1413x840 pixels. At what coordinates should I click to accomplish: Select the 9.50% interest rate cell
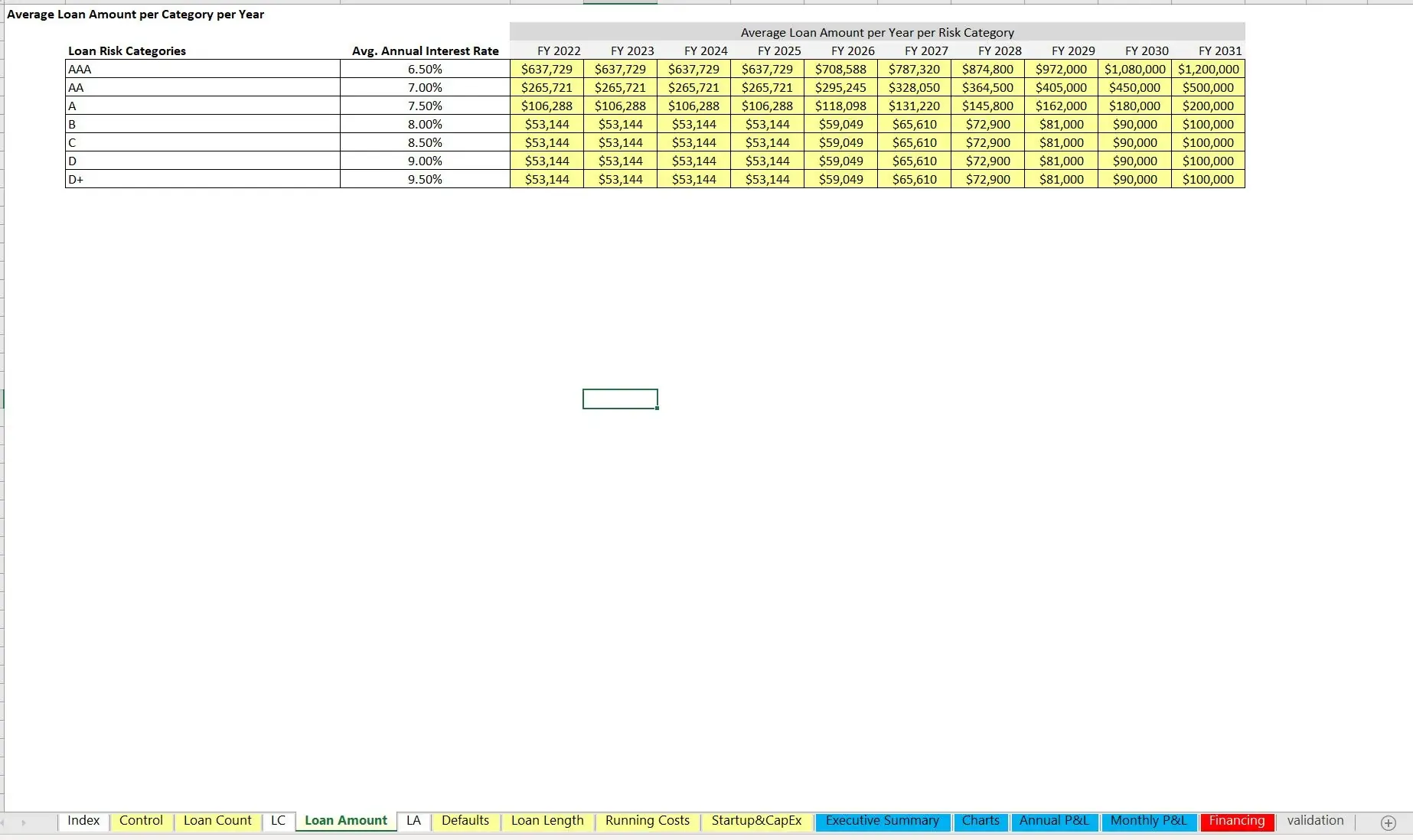click(425, 179)
